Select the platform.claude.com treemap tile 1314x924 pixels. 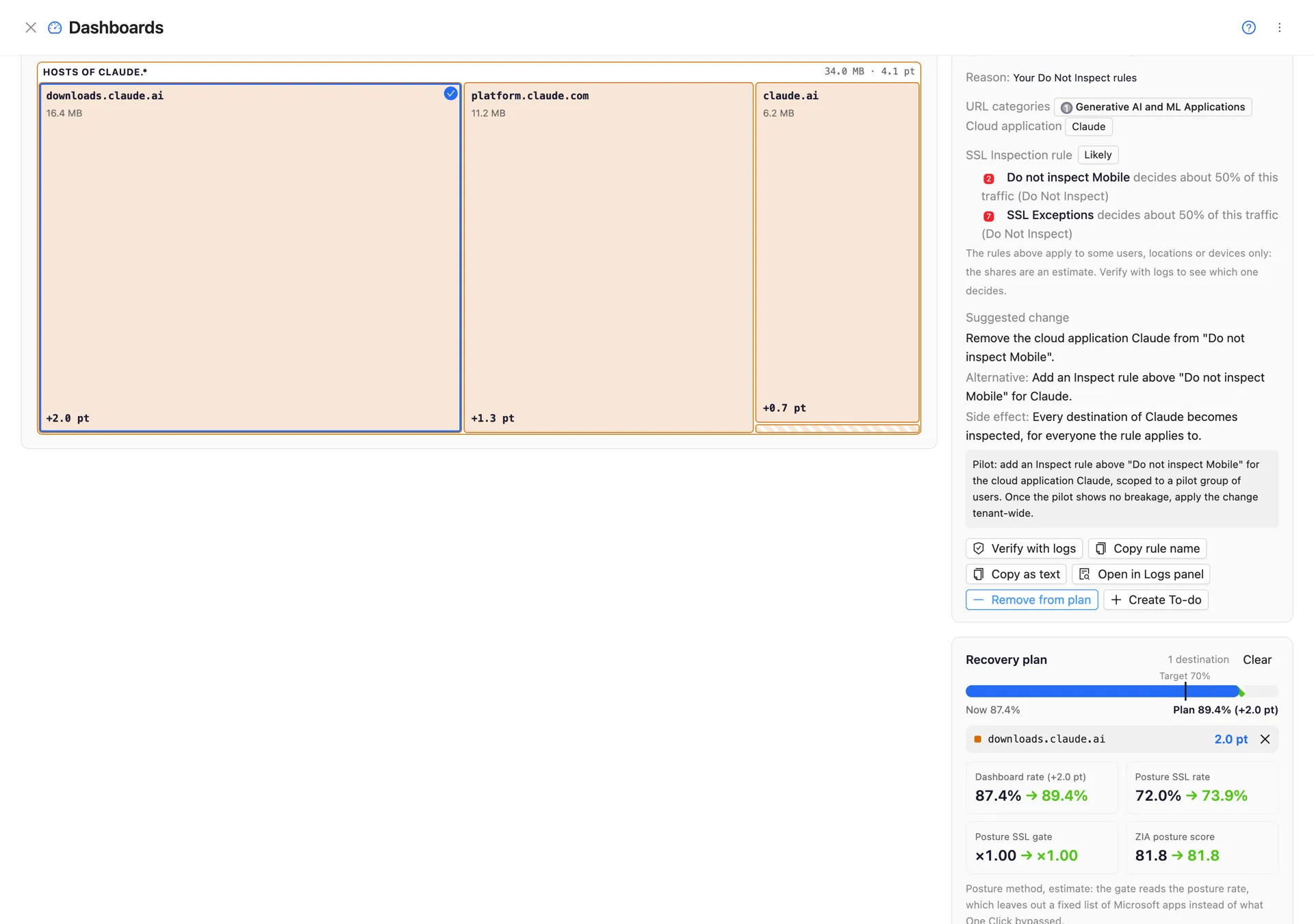pyautogui.click(x=608, y=257)
